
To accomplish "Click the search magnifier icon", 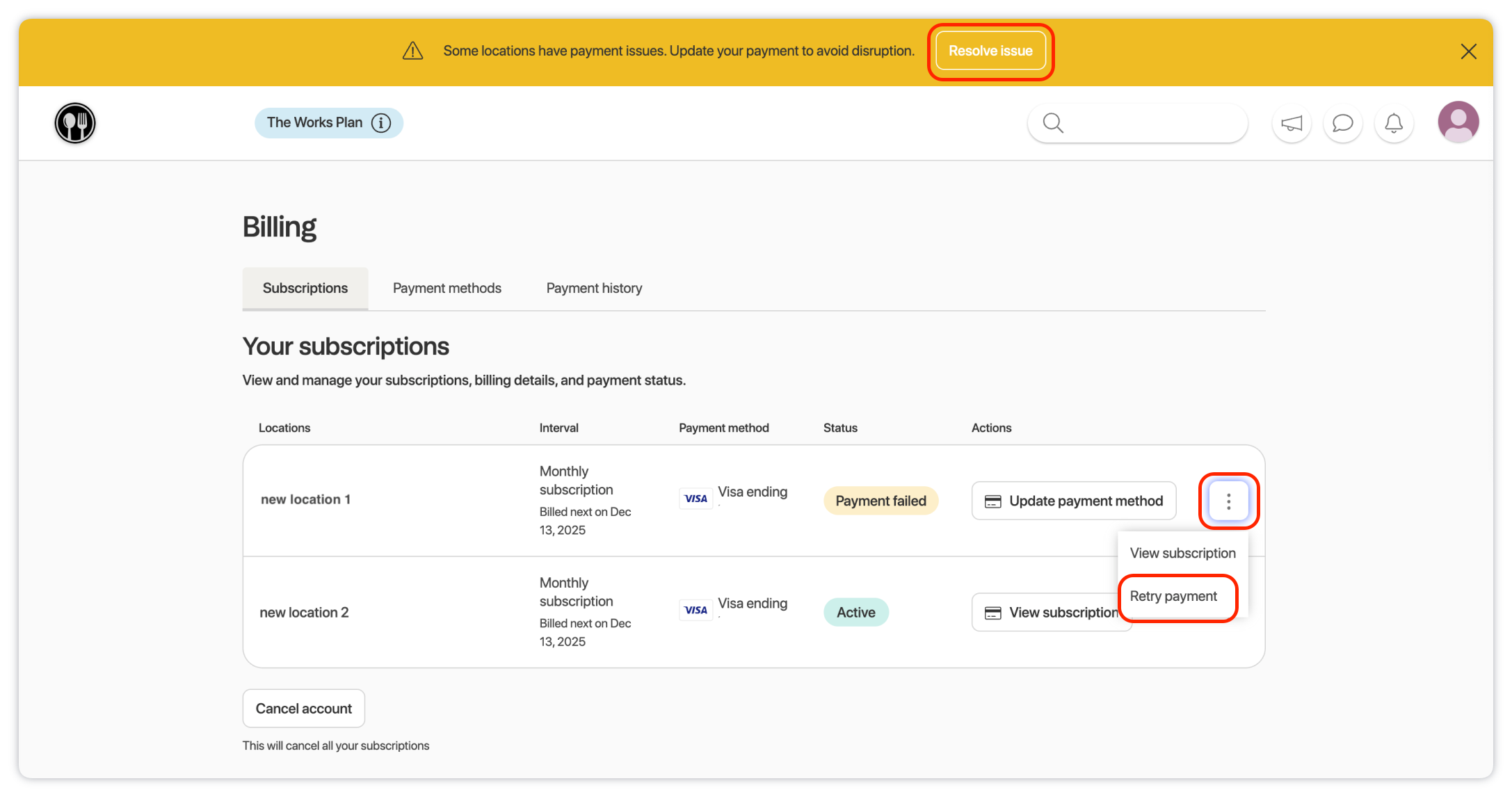I will pyautogui.click(x=1053, y=123).
